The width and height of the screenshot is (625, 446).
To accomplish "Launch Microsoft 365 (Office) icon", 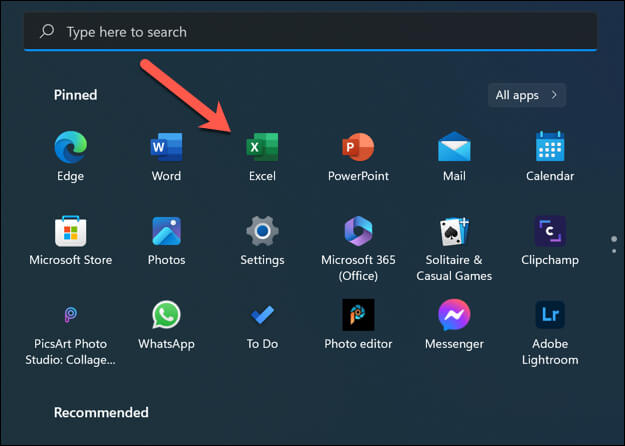I will click(358, 231).
